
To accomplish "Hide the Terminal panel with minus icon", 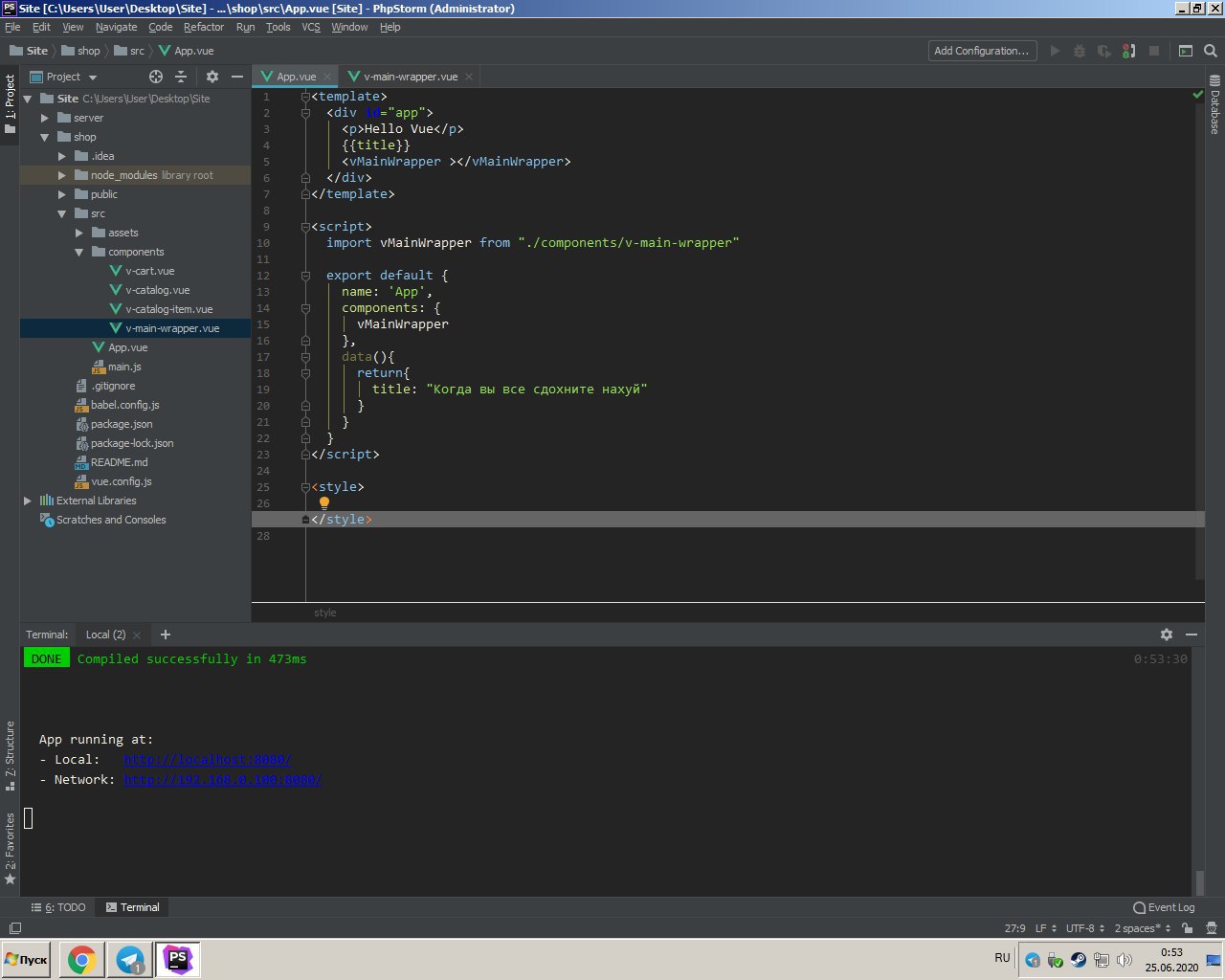I will (1192, 635).
